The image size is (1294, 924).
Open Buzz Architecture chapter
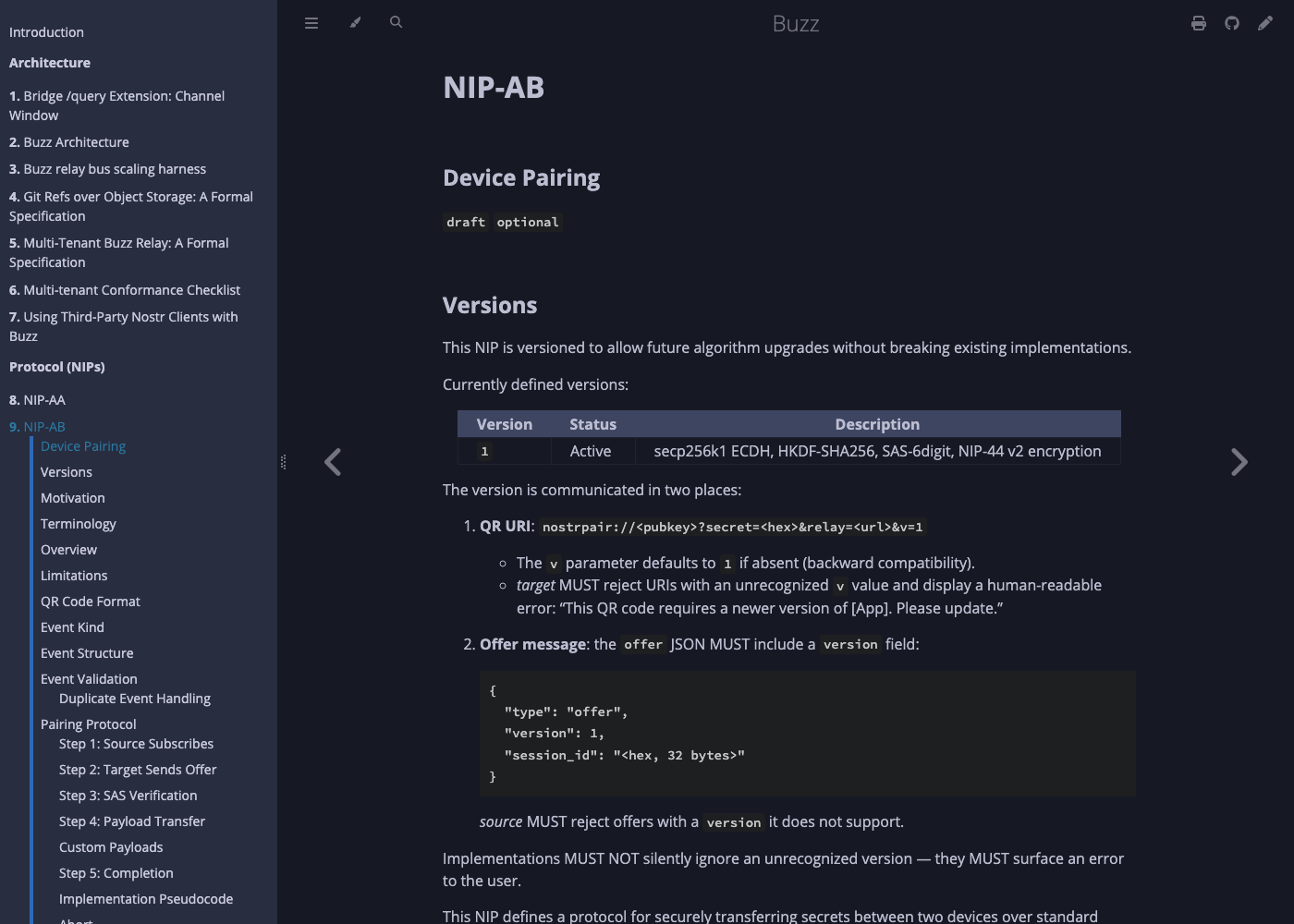tap(69, 142)
